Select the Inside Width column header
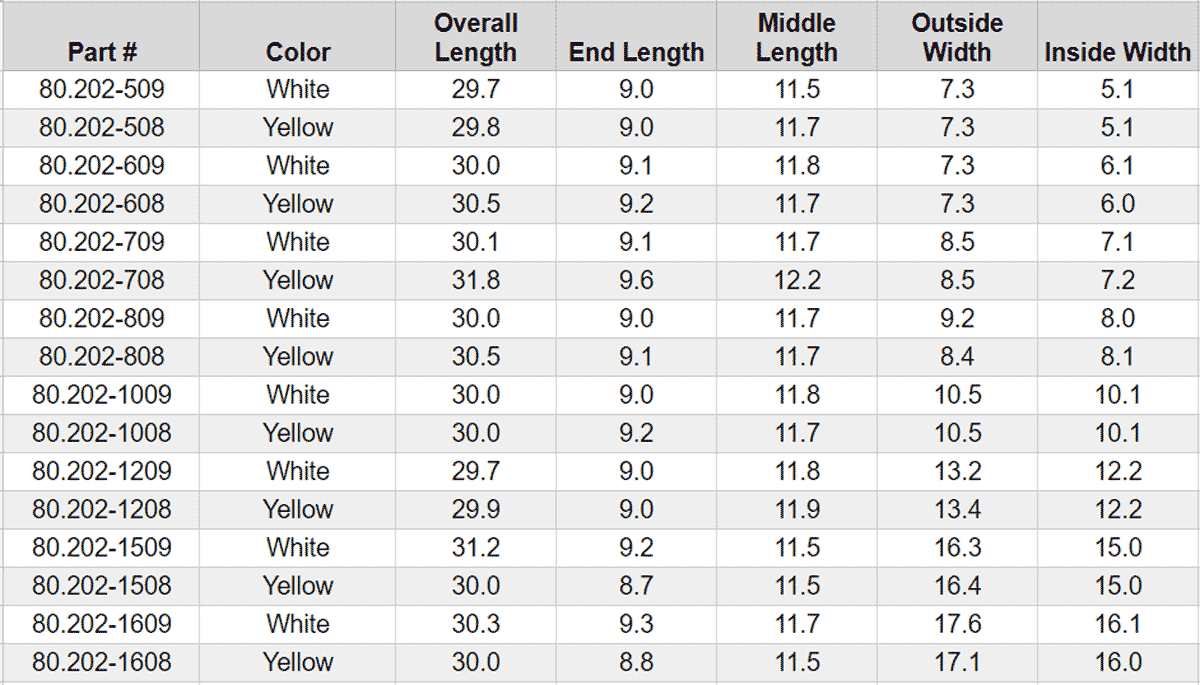 click(1117, 36)
